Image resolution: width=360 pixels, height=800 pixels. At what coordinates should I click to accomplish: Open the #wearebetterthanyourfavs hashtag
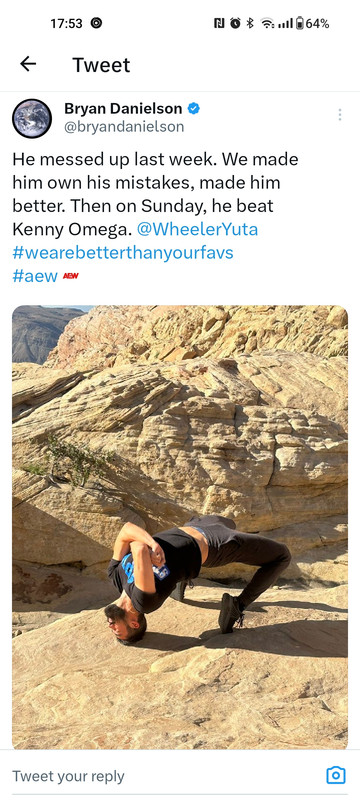(123, 253)
